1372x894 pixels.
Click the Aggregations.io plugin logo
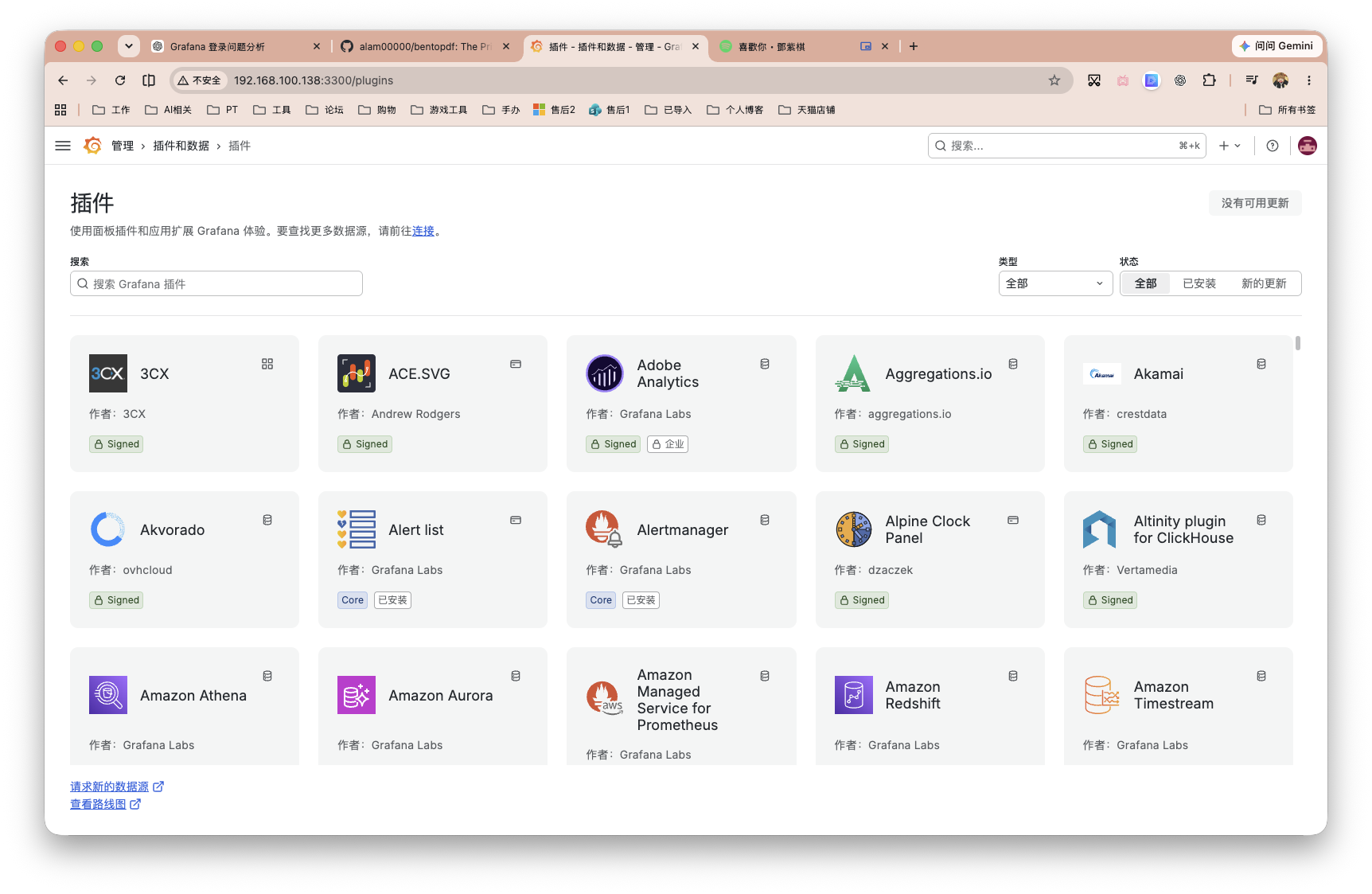(853, 373)
